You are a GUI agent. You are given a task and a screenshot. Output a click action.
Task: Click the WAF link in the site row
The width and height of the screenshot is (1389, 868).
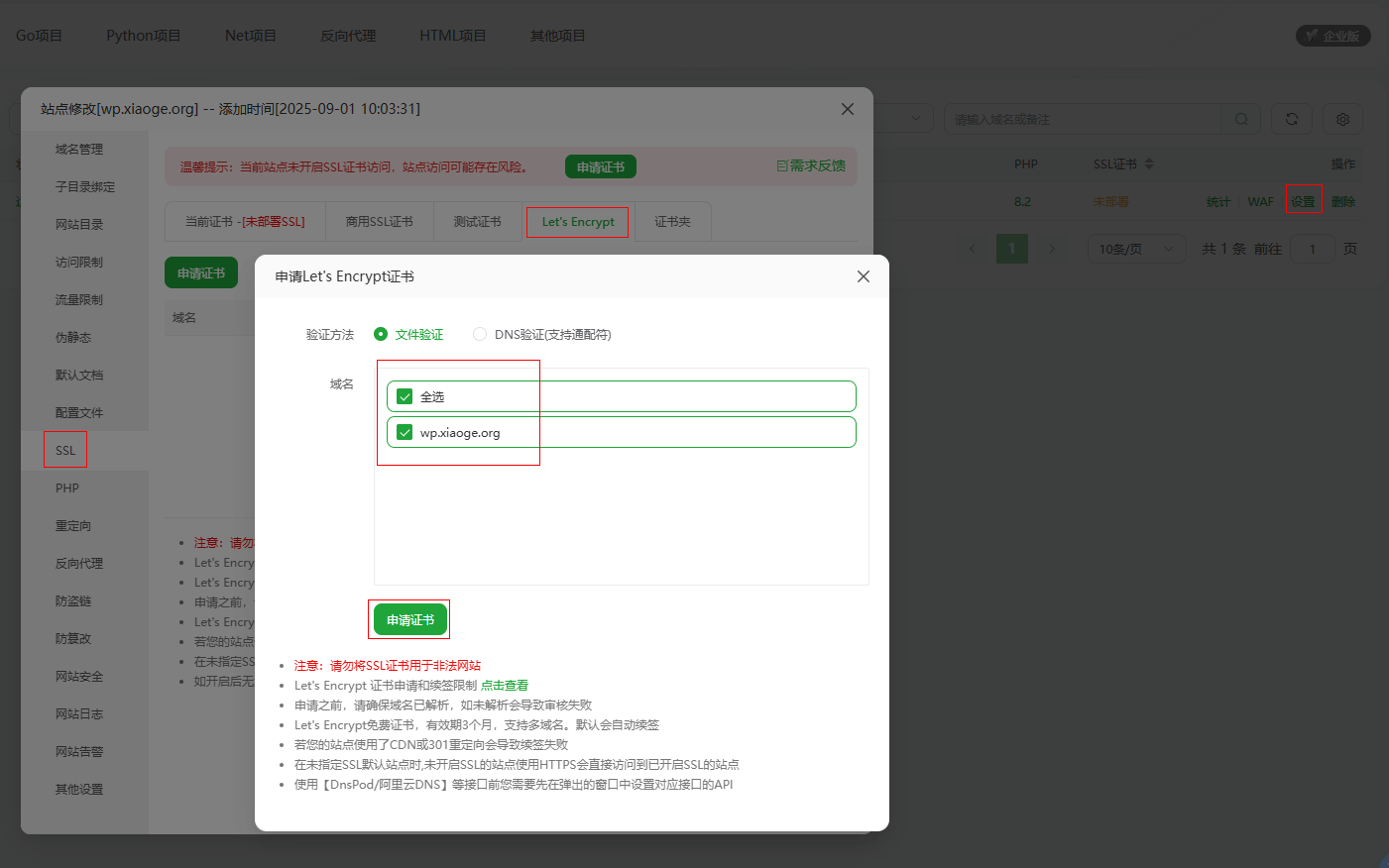point(1260,200)
